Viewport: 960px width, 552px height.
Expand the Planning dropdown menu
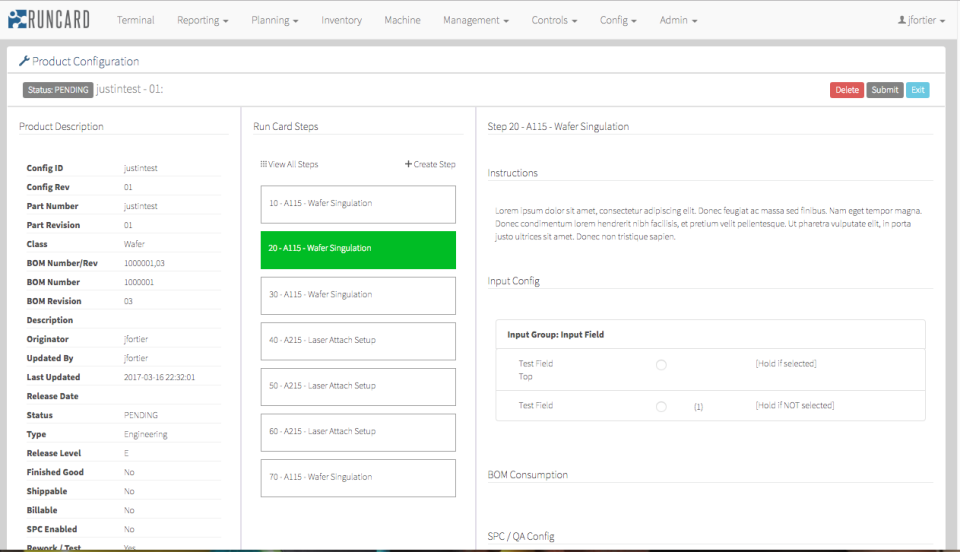(x=274, y=20)
